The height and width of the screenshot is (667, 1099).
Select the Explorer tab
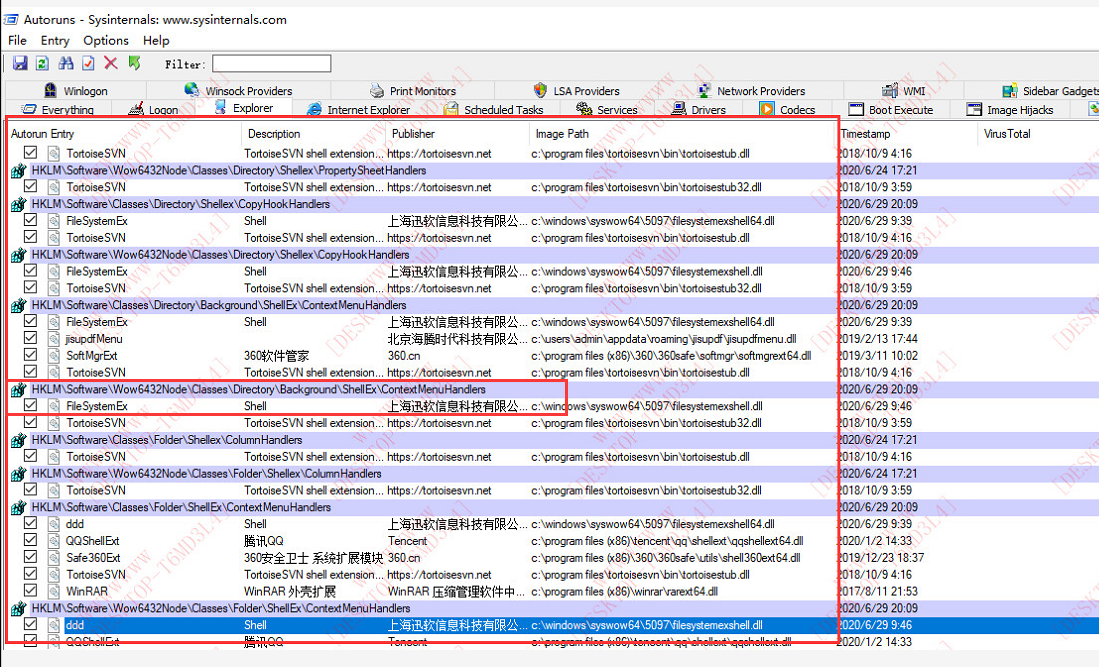(244, 108)
